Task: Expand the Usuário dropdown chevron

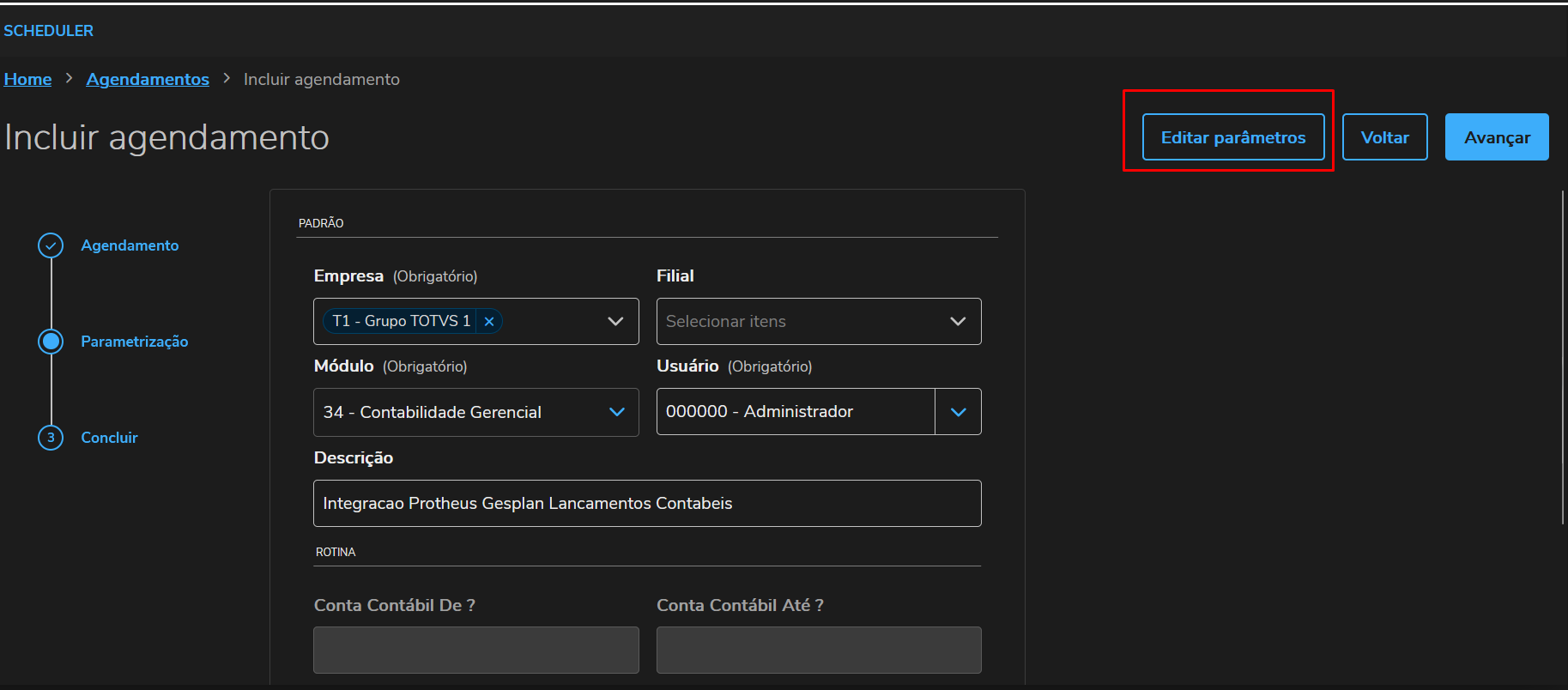Action: [958, 413]
